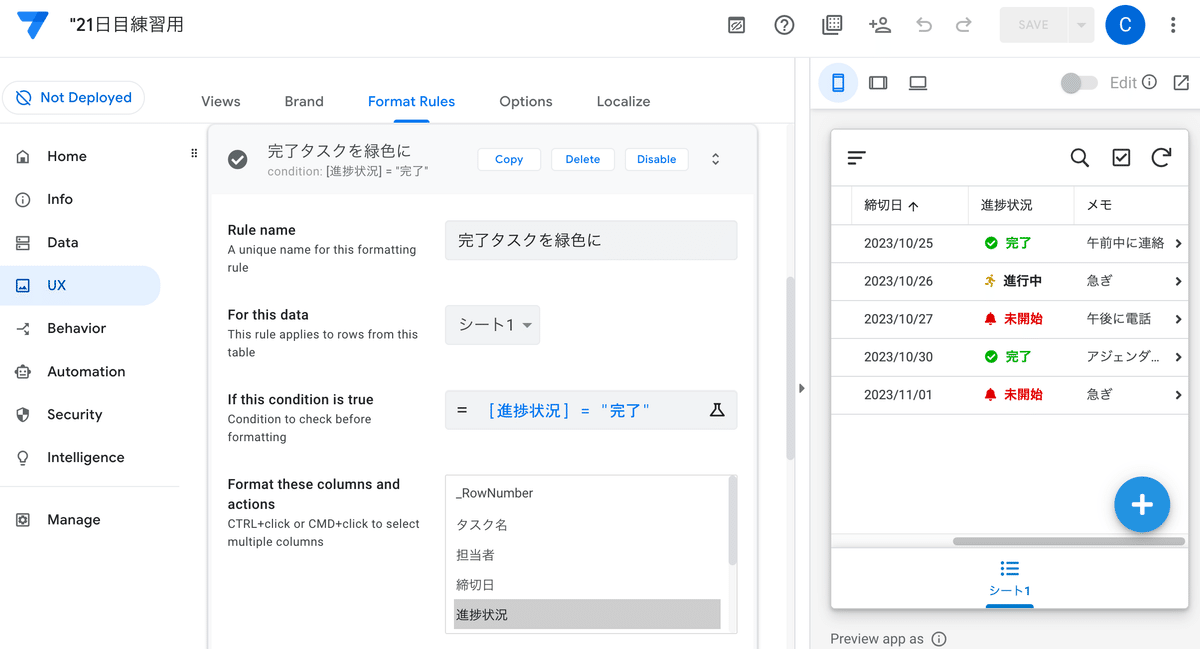Toggle multi-select mode in the preview toolbar
The height and width of the screenshot is (649, 1200).
(x=1120, y=157)
